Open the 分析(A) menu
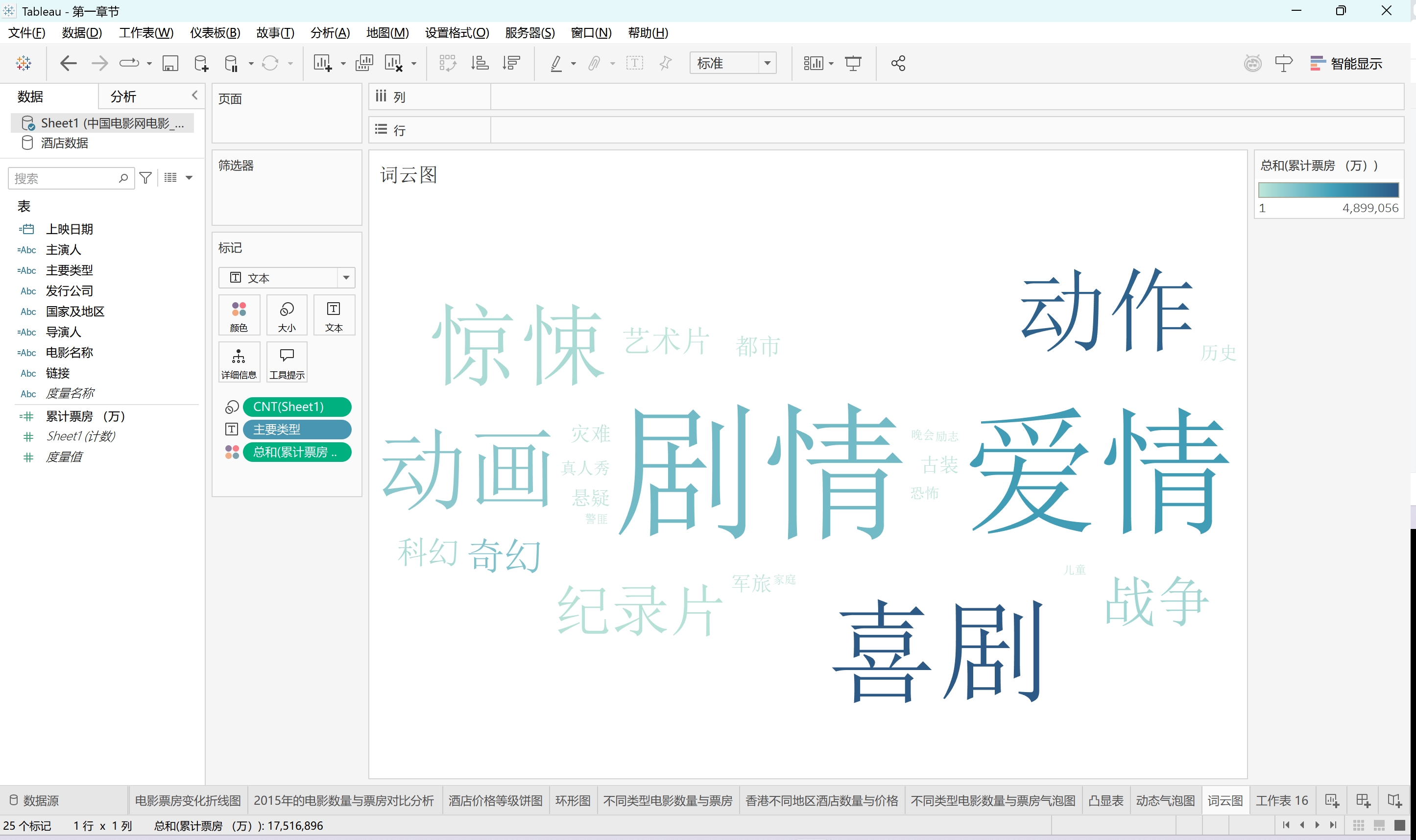Viewport: 1416px width, 840px height. 330,33
